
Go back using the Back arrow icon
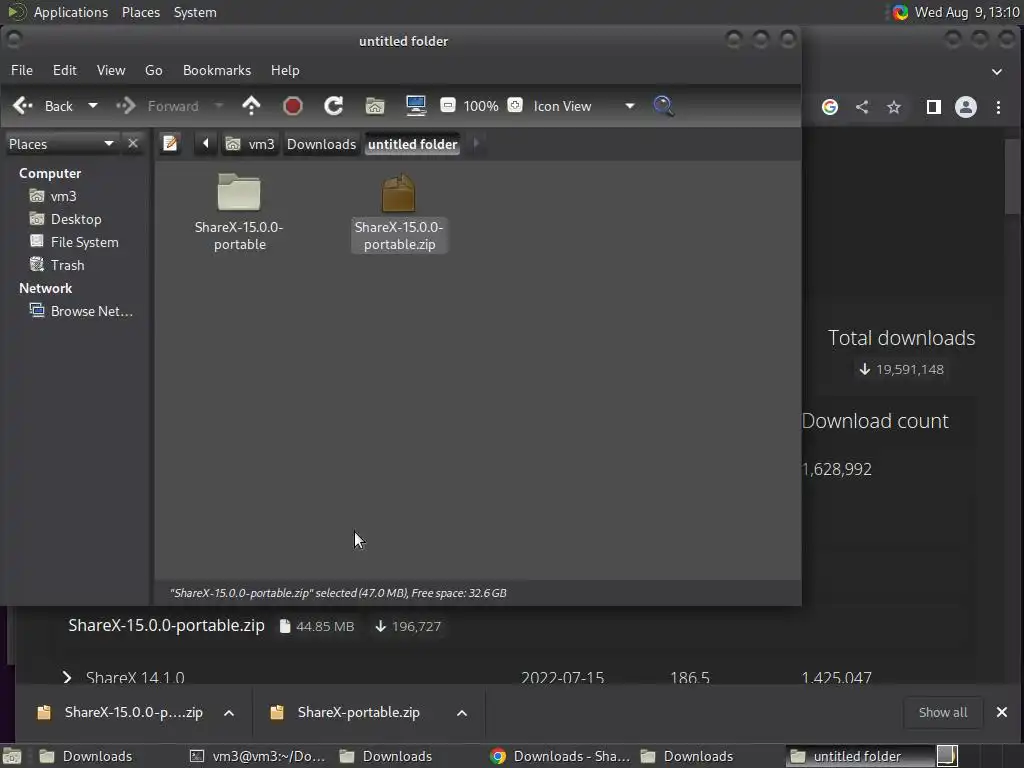pyautogui.click(x=24, y=106)
